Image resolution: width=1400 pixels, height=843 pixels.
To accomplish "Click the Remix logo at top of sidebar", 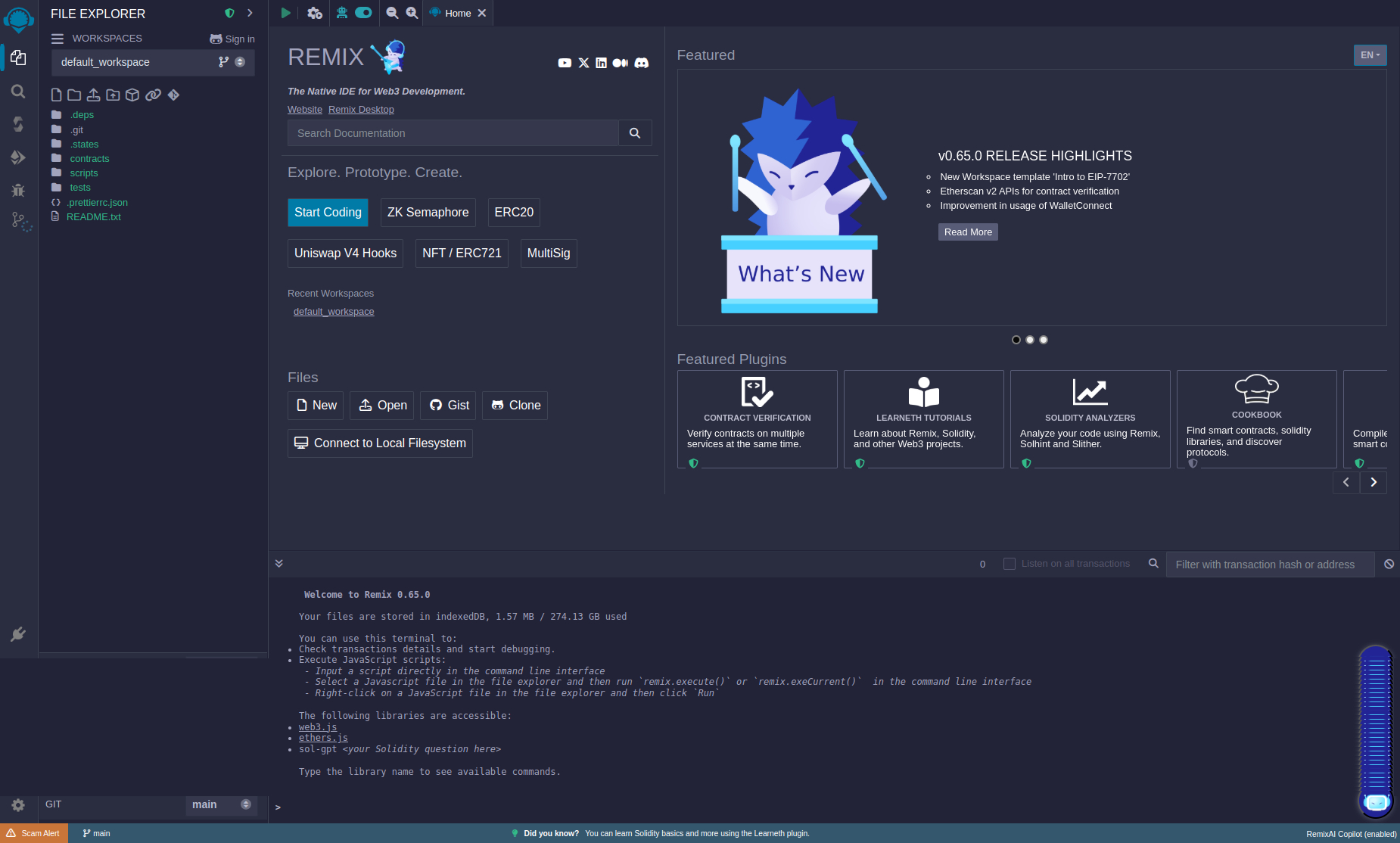I will click(x=18, y=19).
